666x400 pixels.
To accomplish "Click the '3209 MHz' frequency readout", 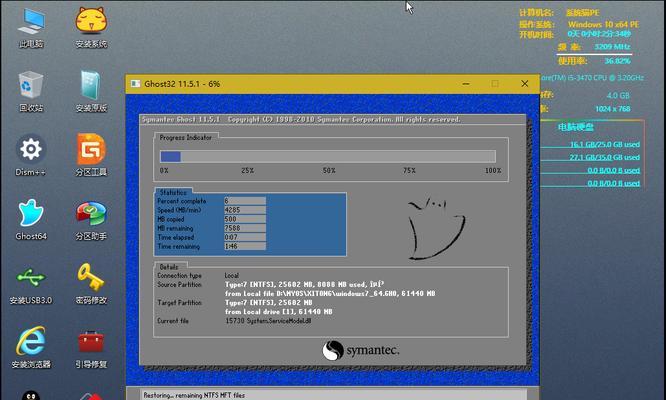I will 612,47.
